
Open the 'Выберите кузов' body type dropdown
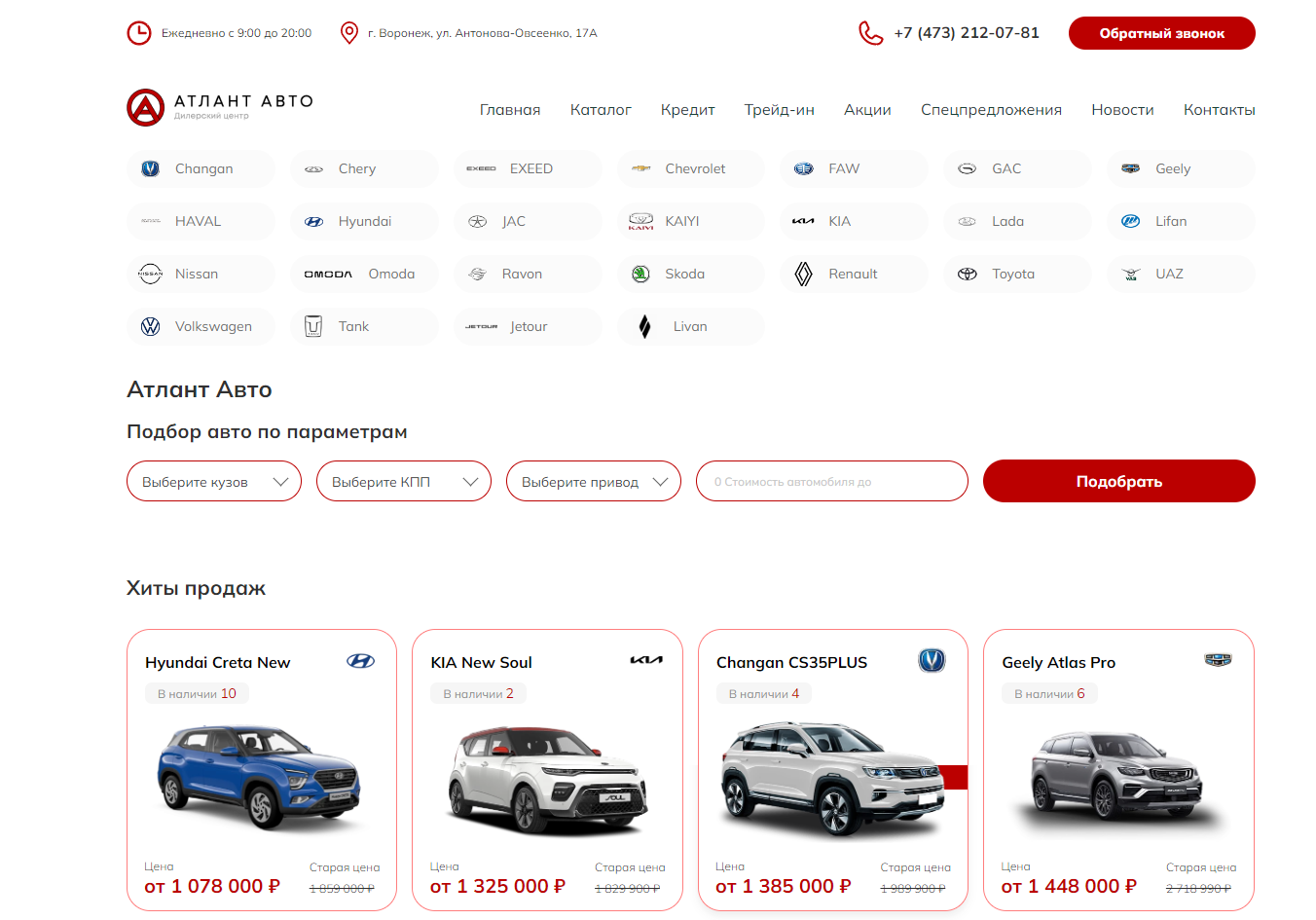tap(214, 481)
